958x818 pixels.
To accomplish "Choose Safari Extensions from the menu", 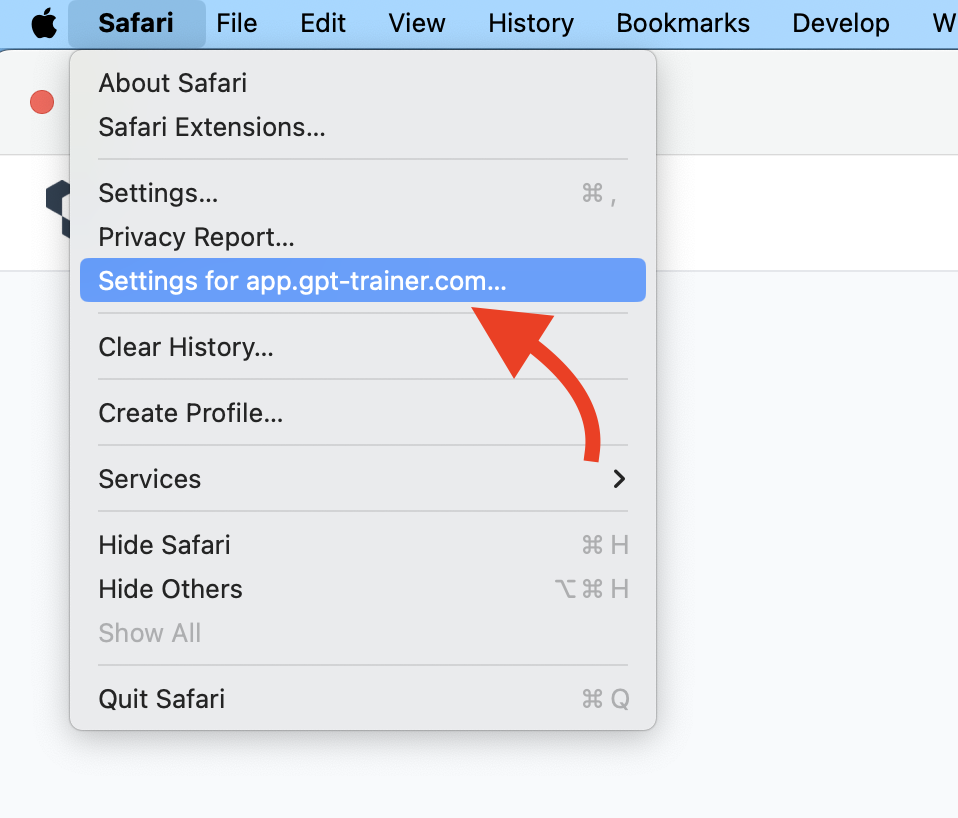I will click(363, 127).
